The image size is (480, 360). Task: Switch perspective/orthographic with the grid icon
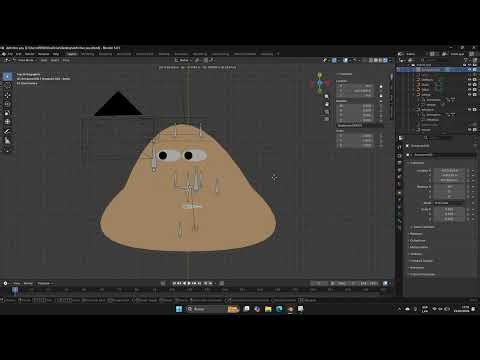(326, 119)
